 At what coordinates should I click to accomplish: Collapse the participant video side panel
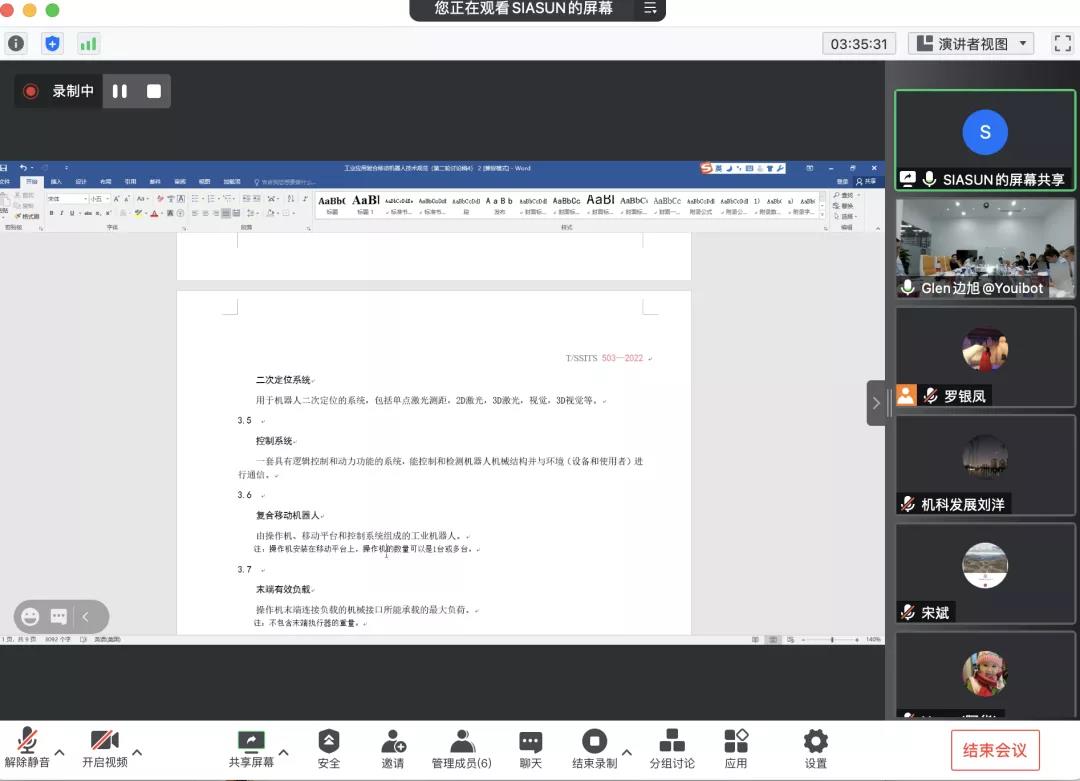tap(876, 403)
